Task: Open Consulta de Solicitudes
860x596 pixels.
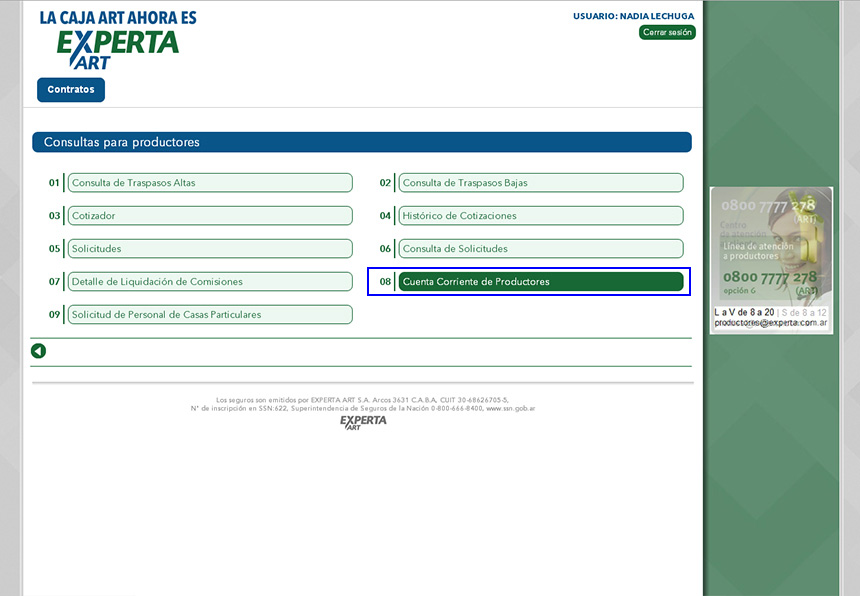Action: coord(541,248)
